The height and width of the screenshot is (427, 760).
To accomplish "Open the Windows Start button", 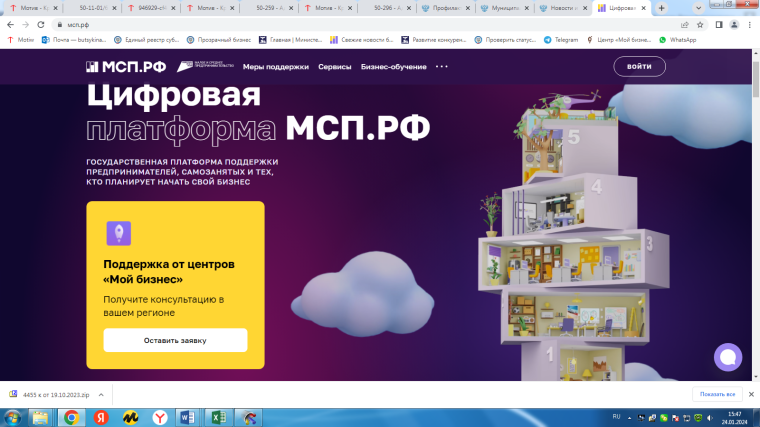I will click(x=12, y=417).
